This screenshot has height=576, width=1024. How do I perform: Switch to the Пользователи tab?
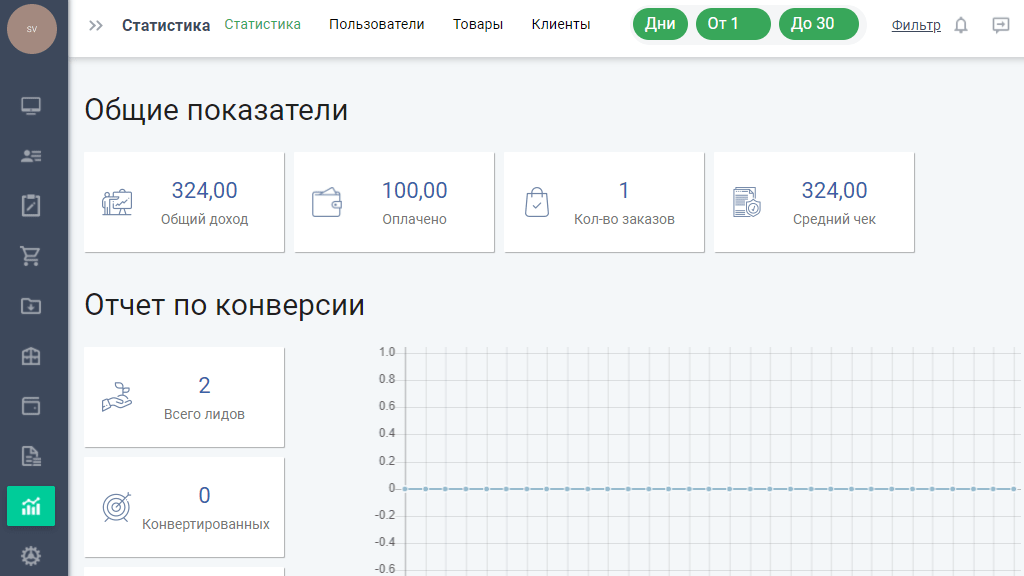(x=377, y=25)
